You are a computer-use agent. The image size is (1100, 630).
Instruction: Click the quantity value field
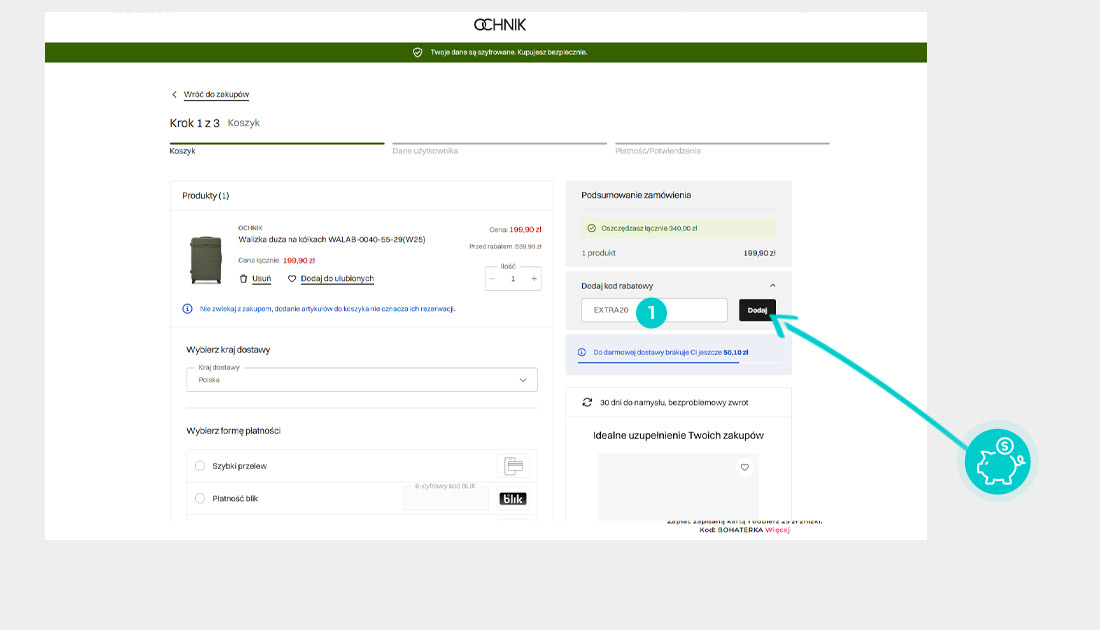click(513, 279)
